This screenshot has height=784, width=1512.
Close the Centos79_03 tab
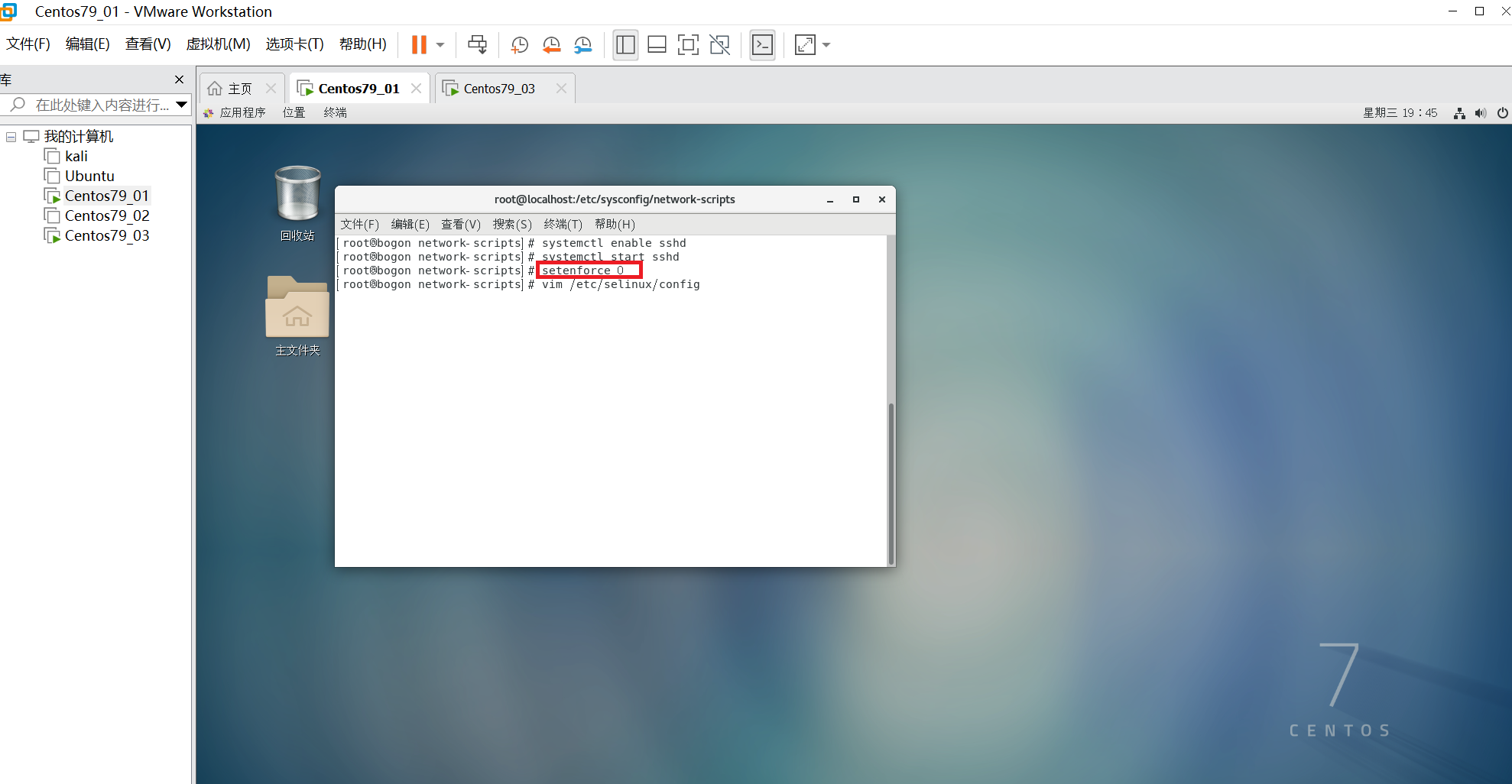click(561, 89)
